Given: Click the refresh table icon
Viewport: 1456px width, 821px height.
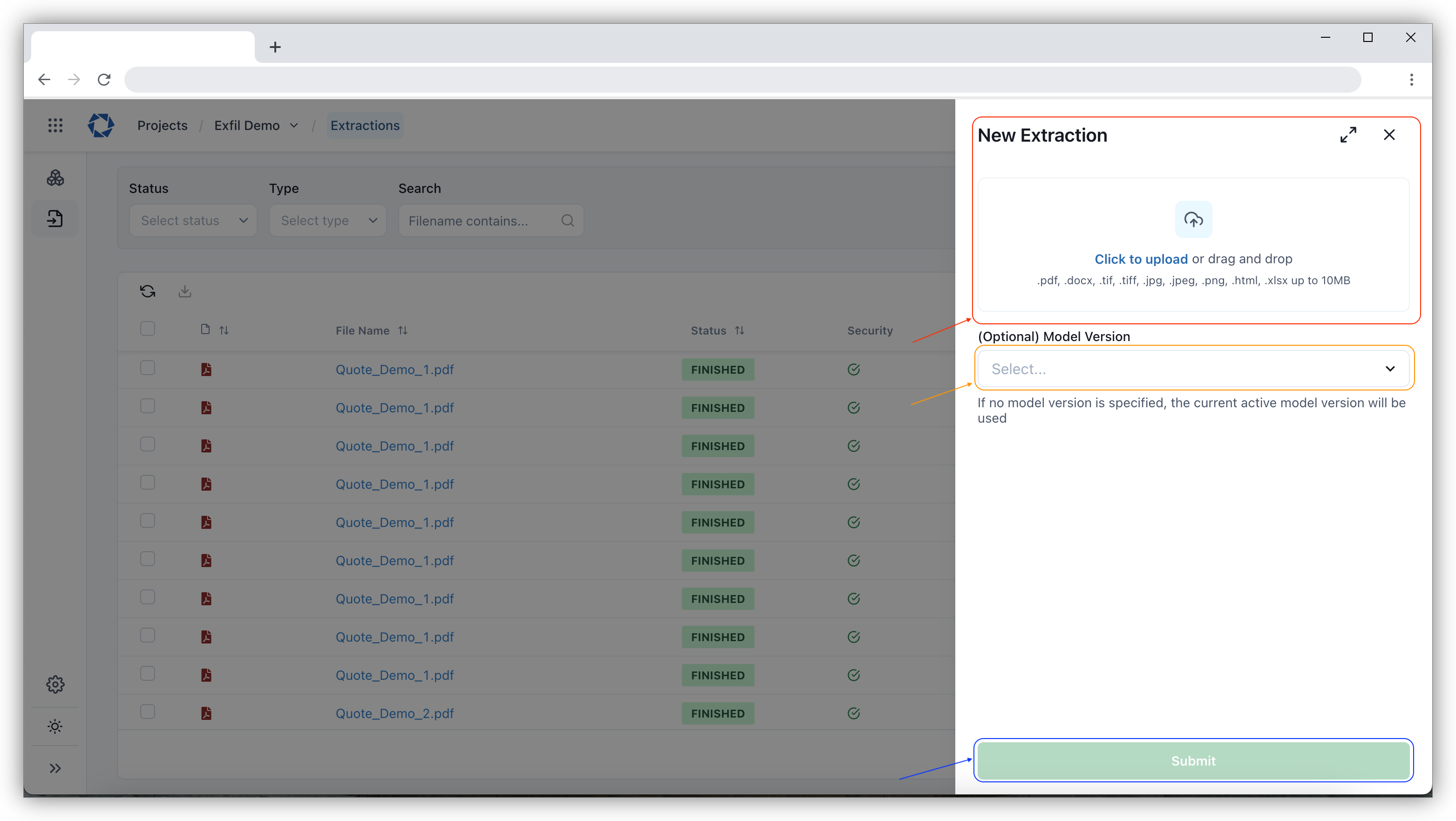Looking at the screenshot, I should pyautogui.click(x=148, y=291).
